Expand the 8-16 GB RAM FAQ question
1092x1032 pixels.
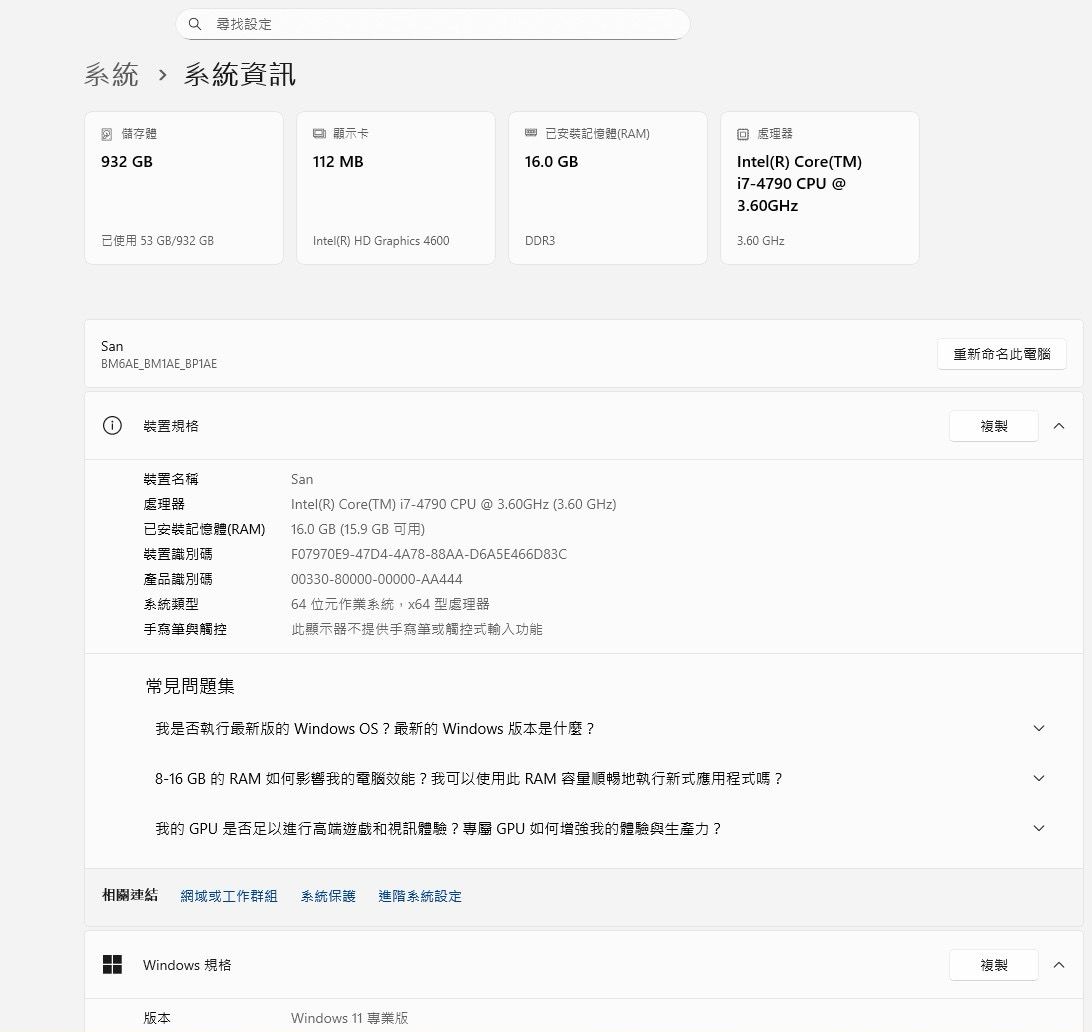click(x=1038, y=779)
